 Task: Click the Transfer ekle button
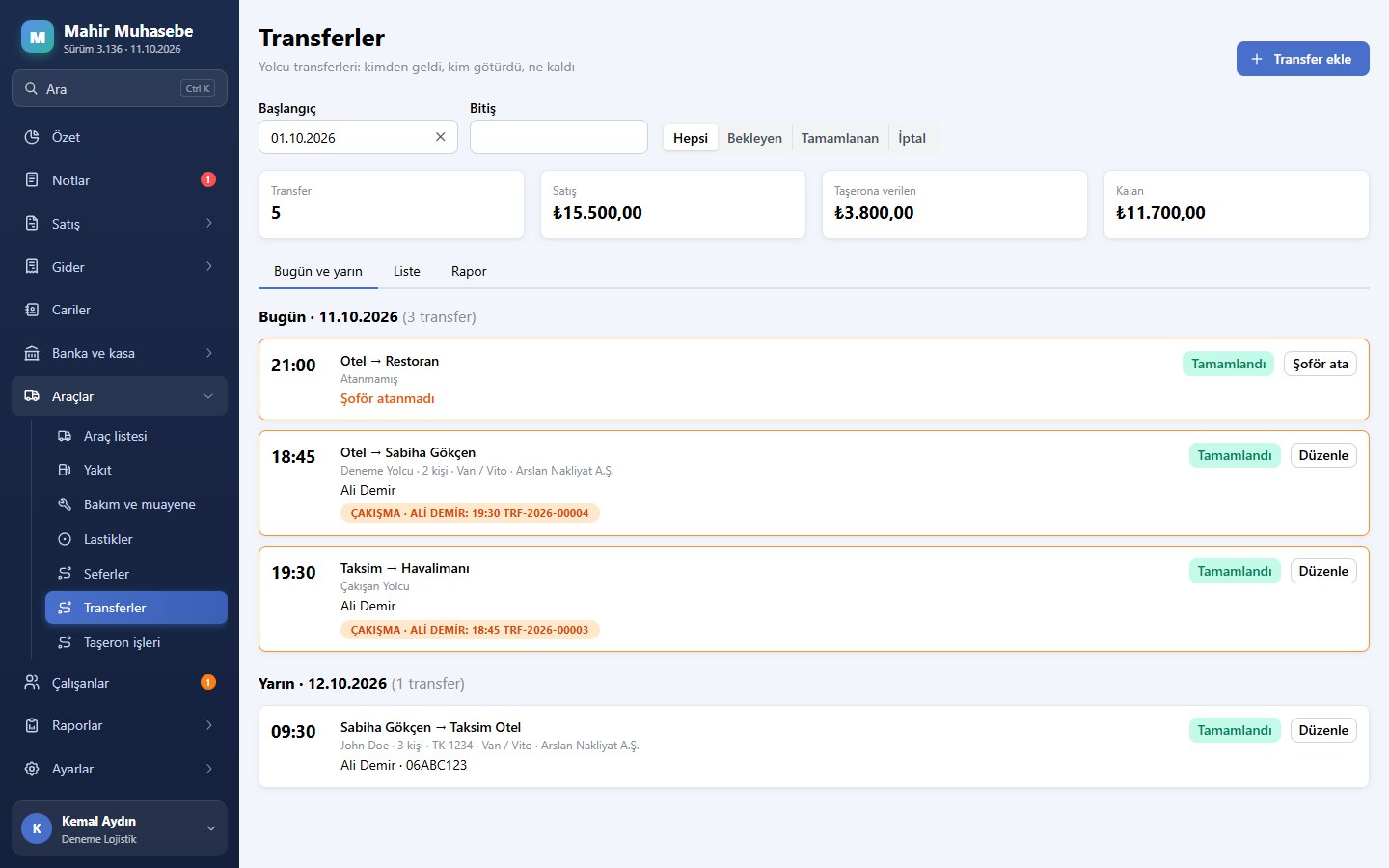(x=1303, y=59)
